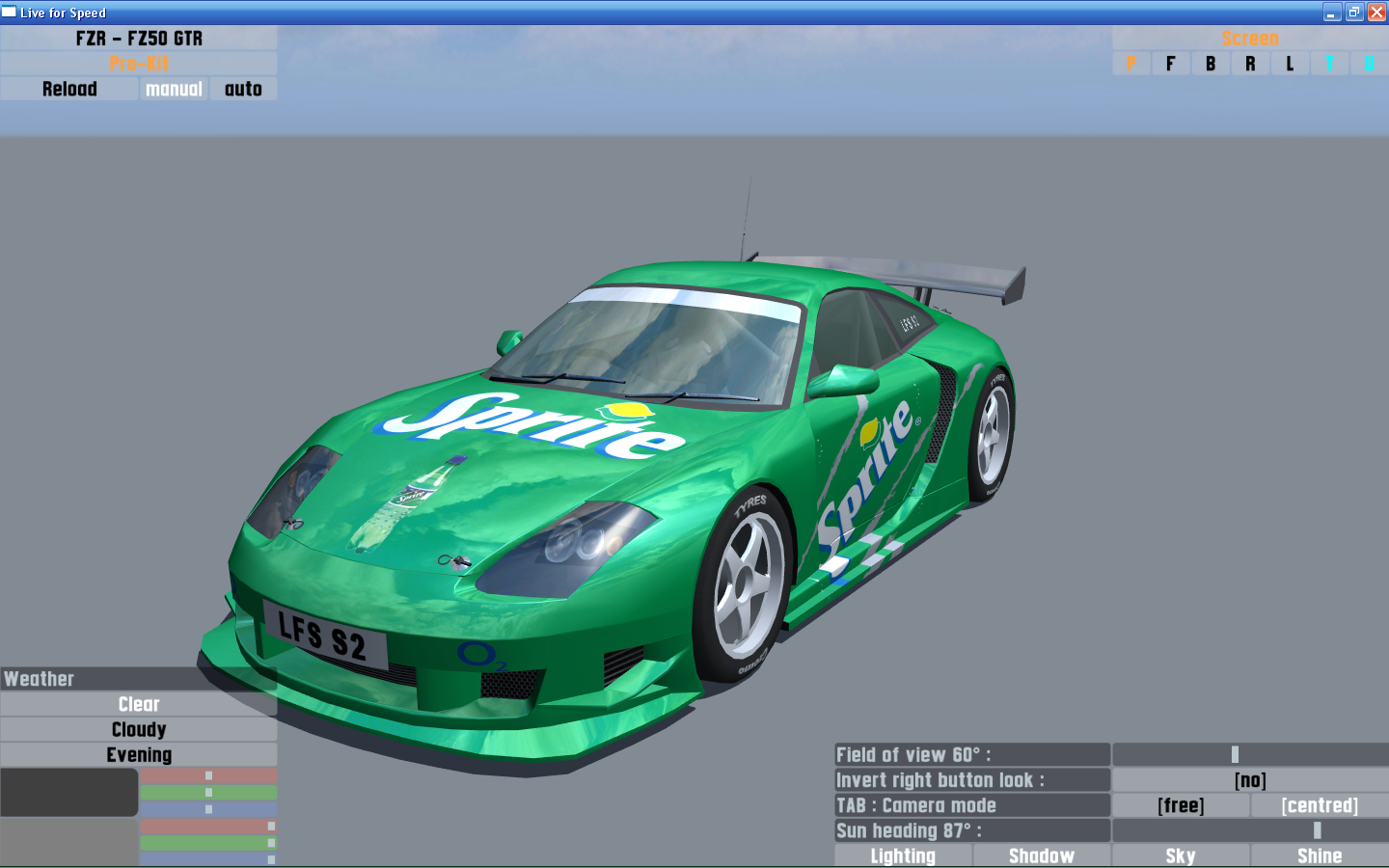Set camera mode to [free]
The image size is (1389, 868).
tap(1181, 804)
